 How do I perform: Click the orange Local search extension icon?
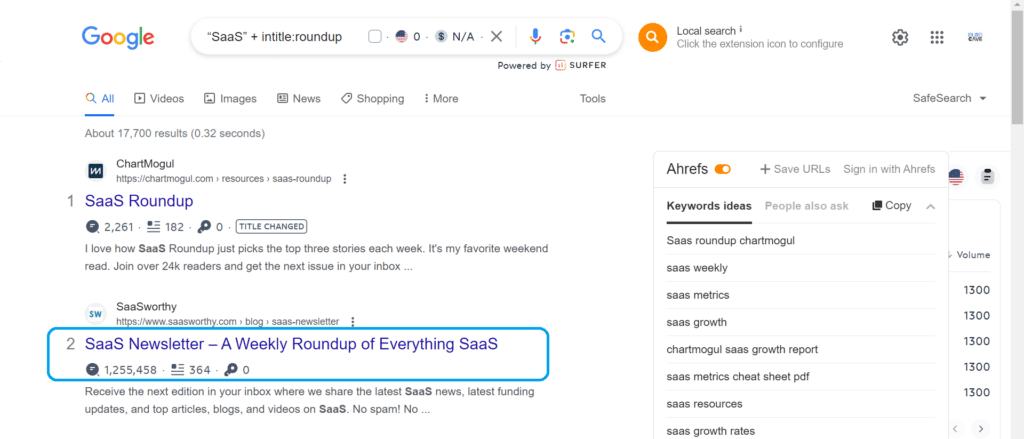(x=652, y=37)
